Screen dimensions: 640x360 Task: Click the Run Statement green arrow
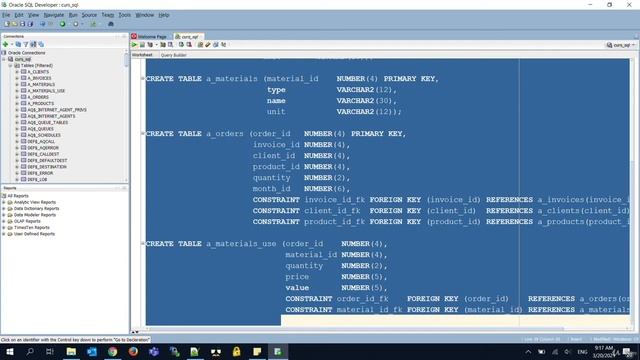pos(134,44)
